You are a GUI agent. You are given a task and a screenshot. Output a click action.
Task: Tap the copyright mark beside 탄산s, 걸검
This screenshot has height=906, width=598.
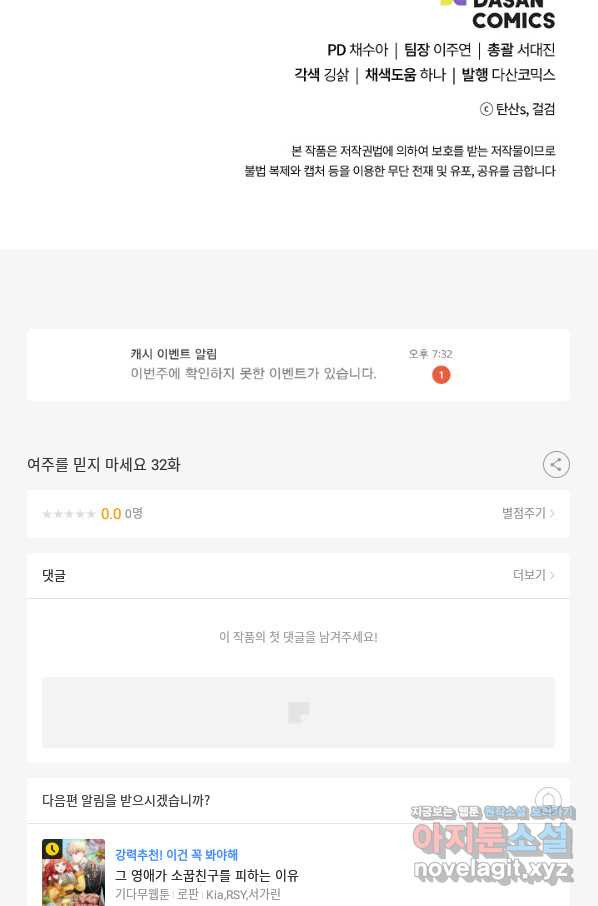[x=486, y=109]
